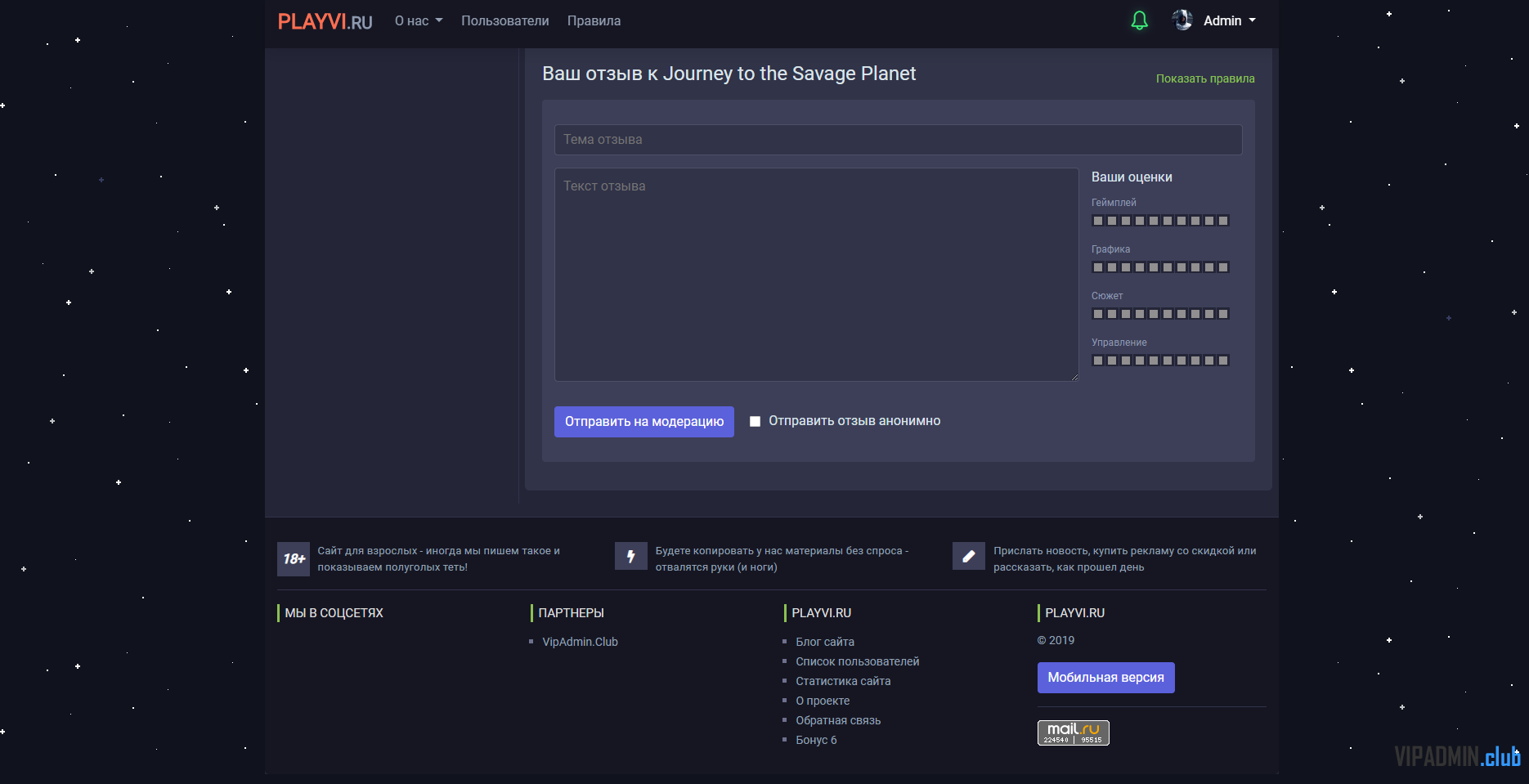
Task: Expand the 'О нас' dropdown menu
Action: [x=419, y=20]
